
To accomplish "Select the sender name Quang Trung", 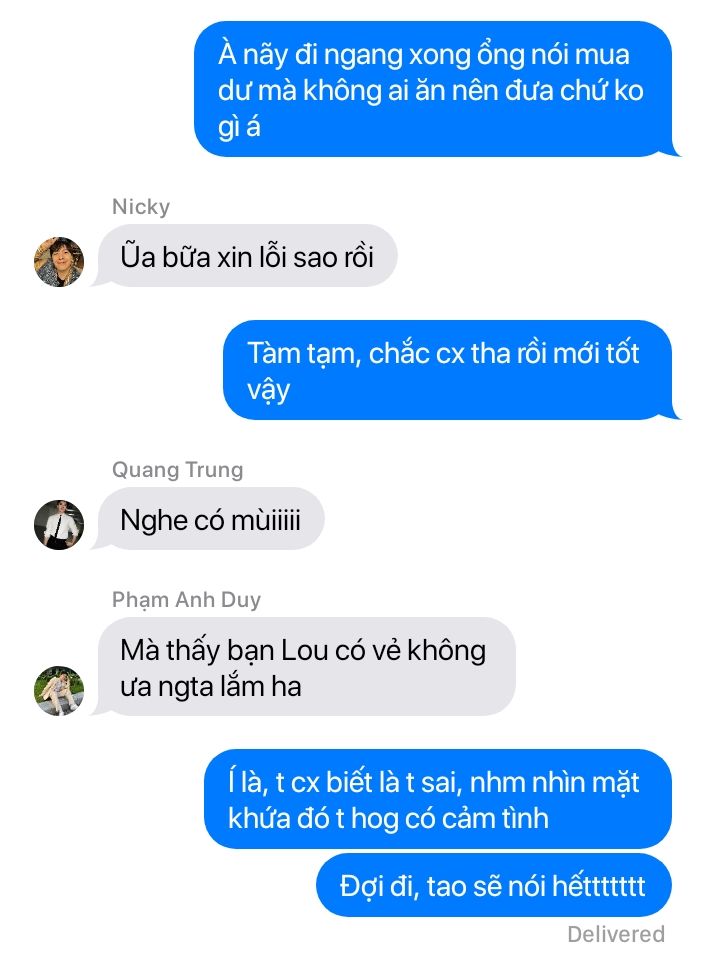I will (177, 470).
